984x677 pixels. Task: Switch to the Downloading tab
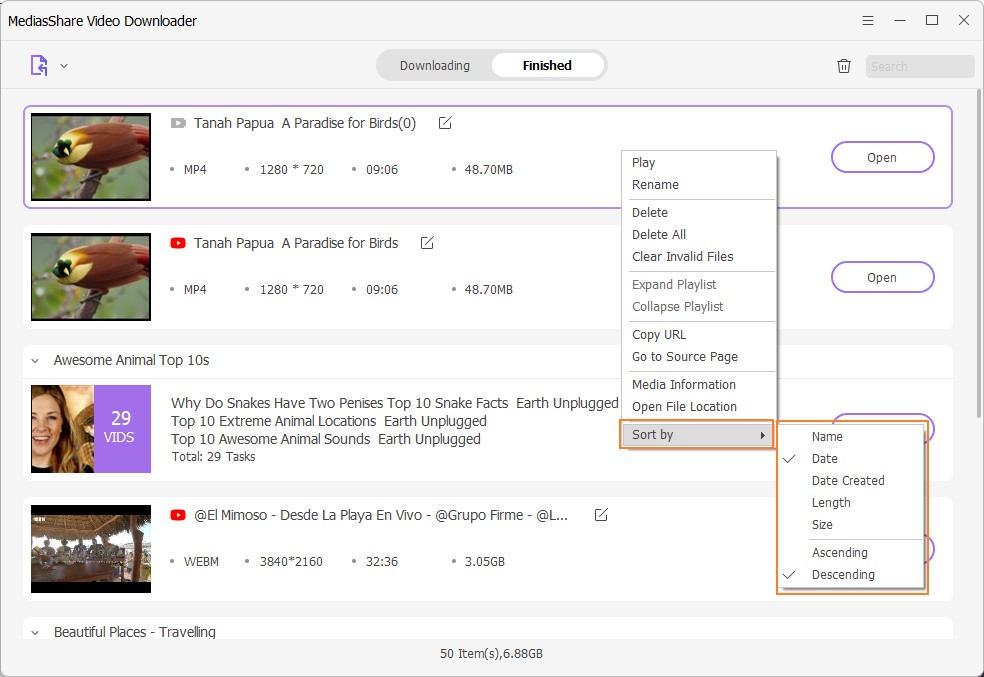point(434,66)
